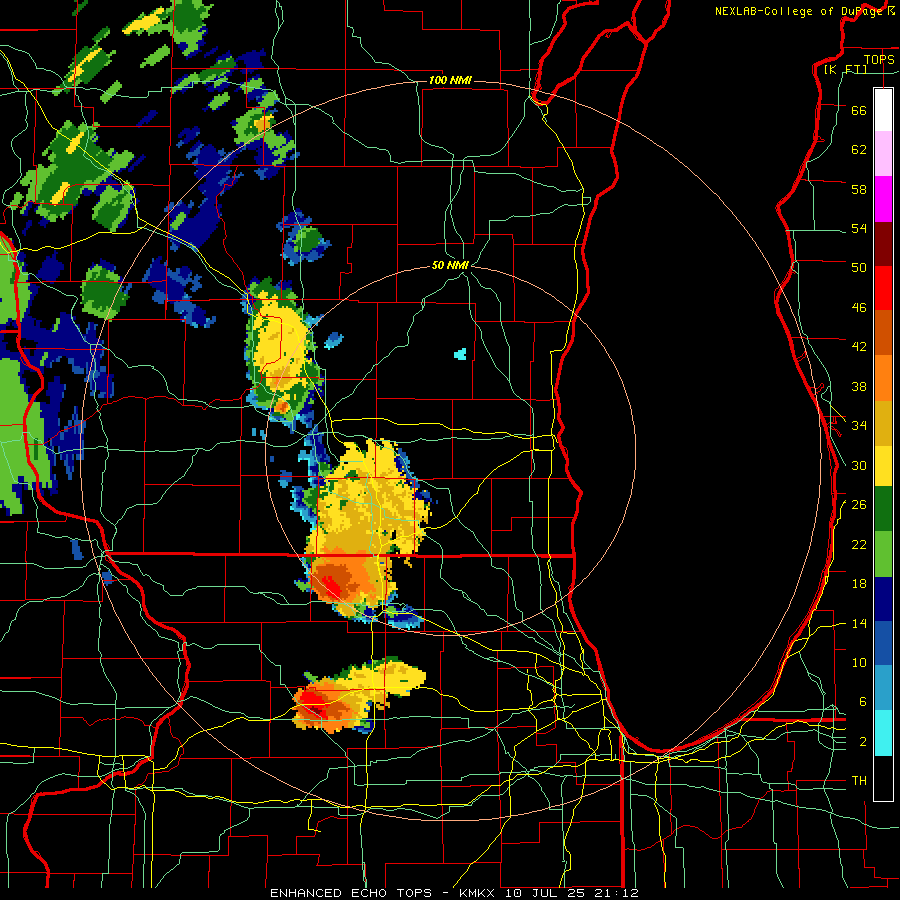The width and height of the screenshot is (900, 900).
Task: Click the black TH legend swatch
Action: (x=883, y=777)
